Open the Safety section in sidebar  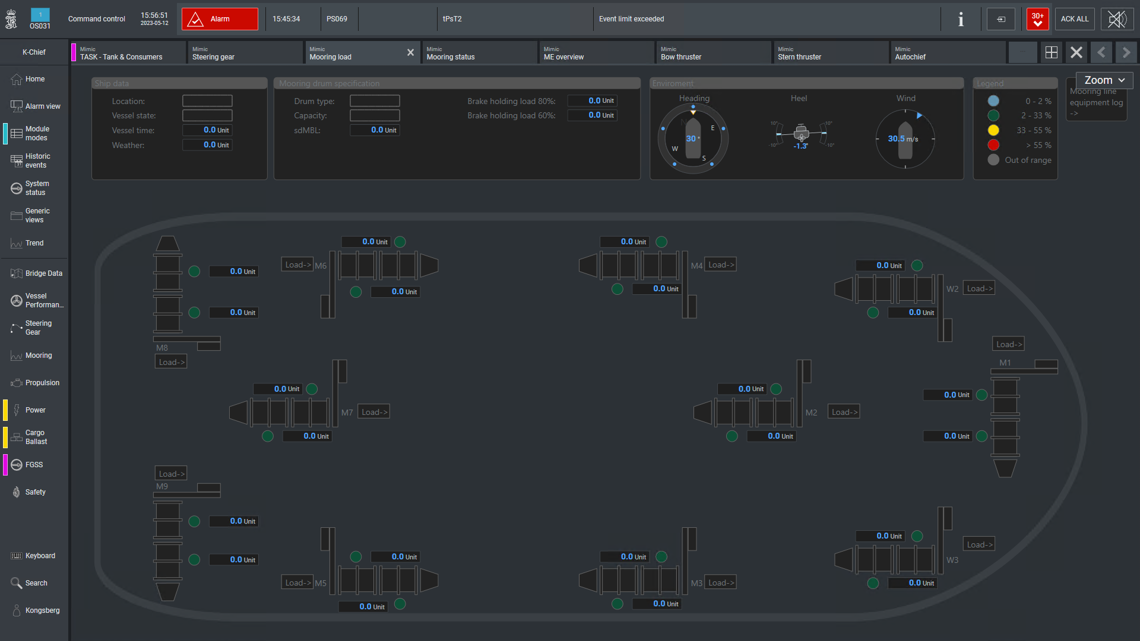[x=35, y=492]
